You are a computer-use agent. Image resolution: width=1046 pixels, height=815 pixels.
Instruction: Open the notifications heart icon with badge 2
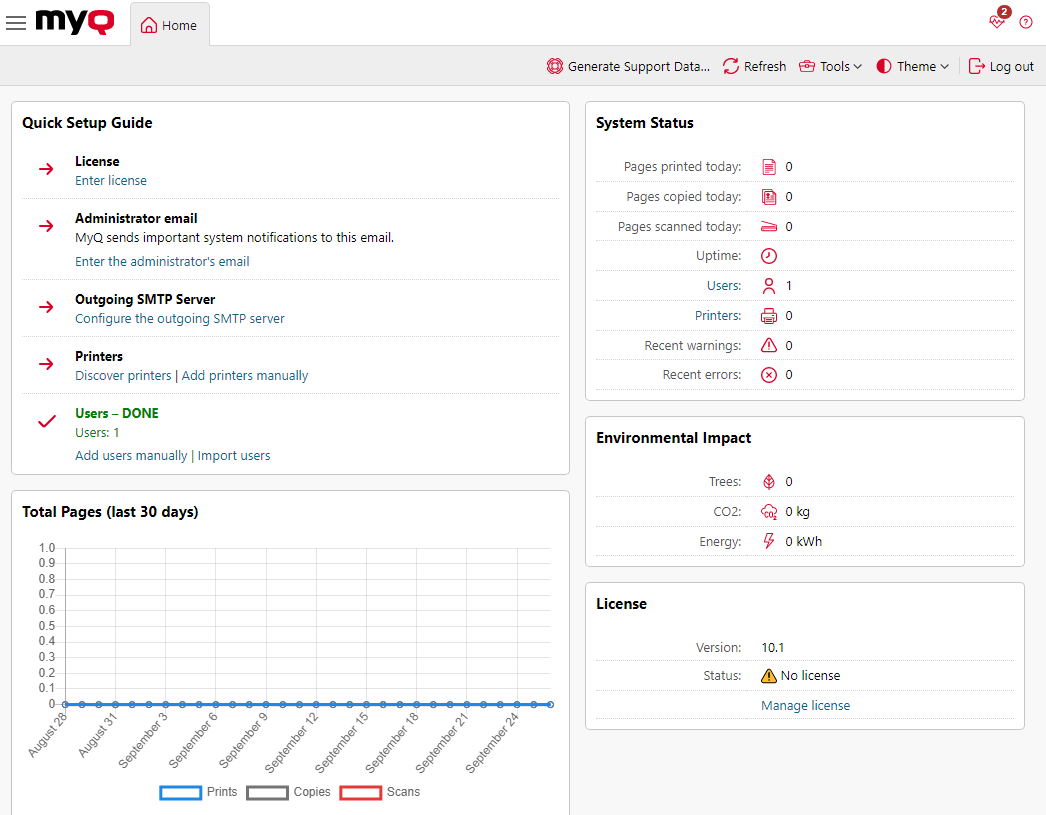tap(997, 22)
